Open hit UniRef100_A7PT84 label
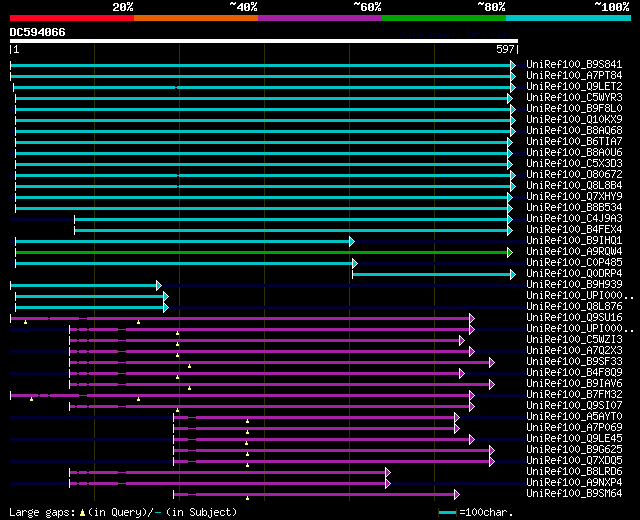640x520 pixels. [574, 76]
